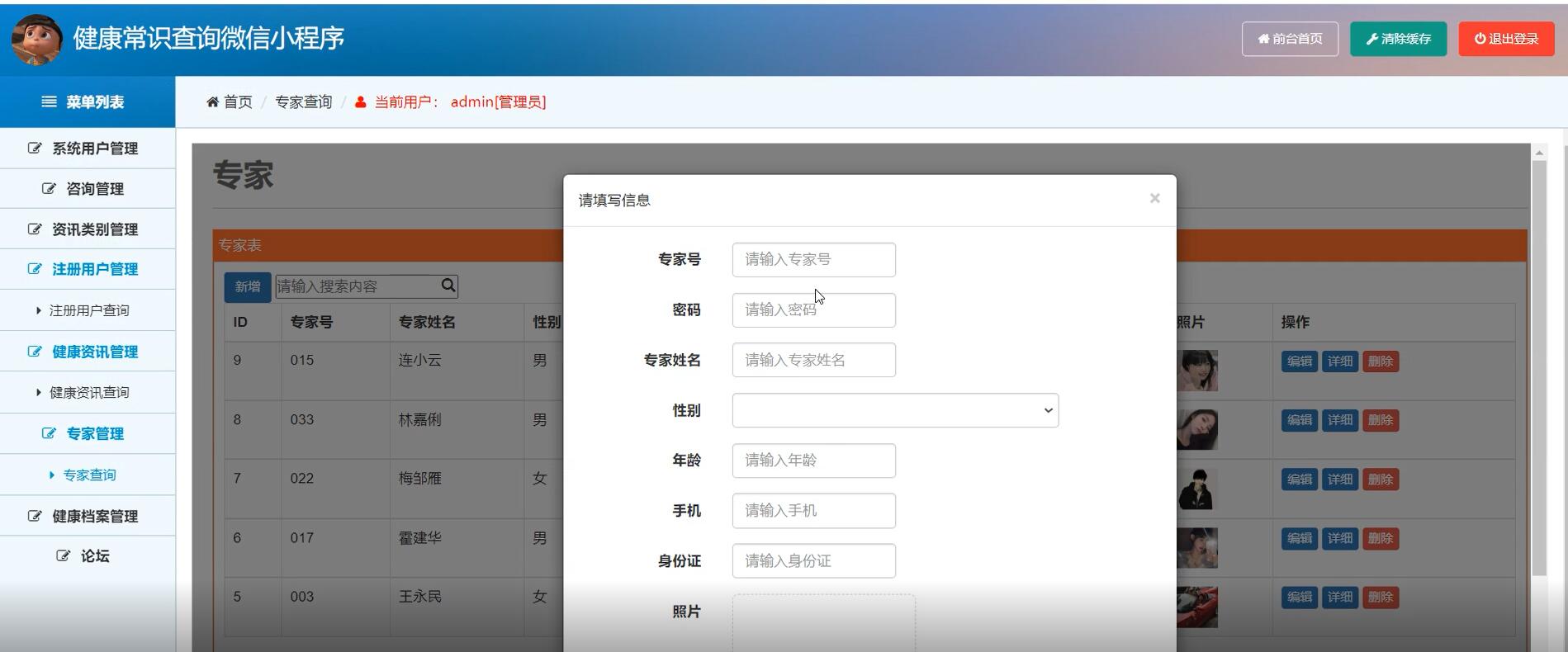Click the 新增 button
Screen dimensions: 1568x652
tap(247, 286)
